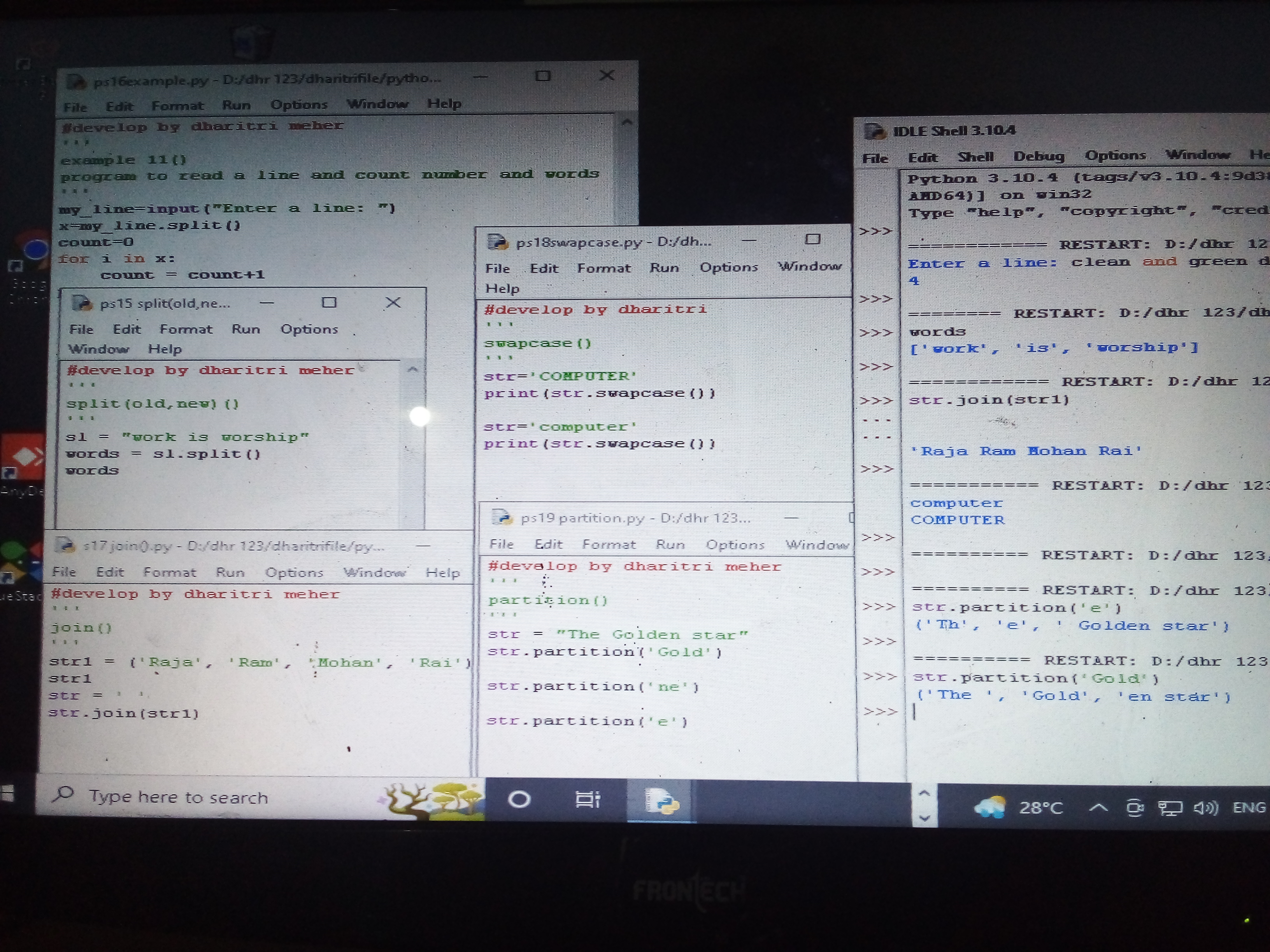Screen dimensions: 1270x952
Task: Click the ps18swapcase.py window Python icon
Action: coord(497,242)
